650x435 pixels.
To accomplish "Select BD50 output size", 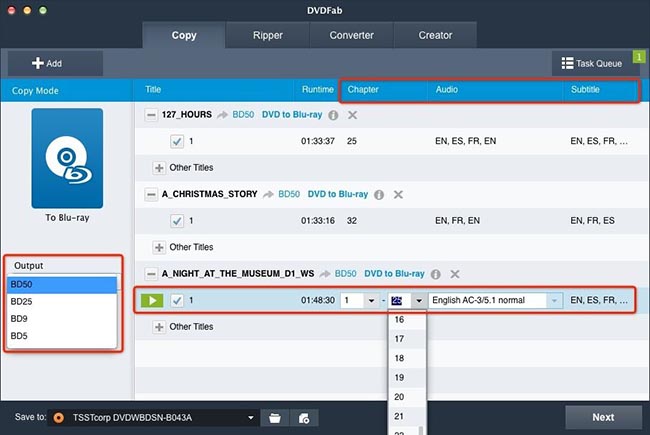I will (62, 284).
